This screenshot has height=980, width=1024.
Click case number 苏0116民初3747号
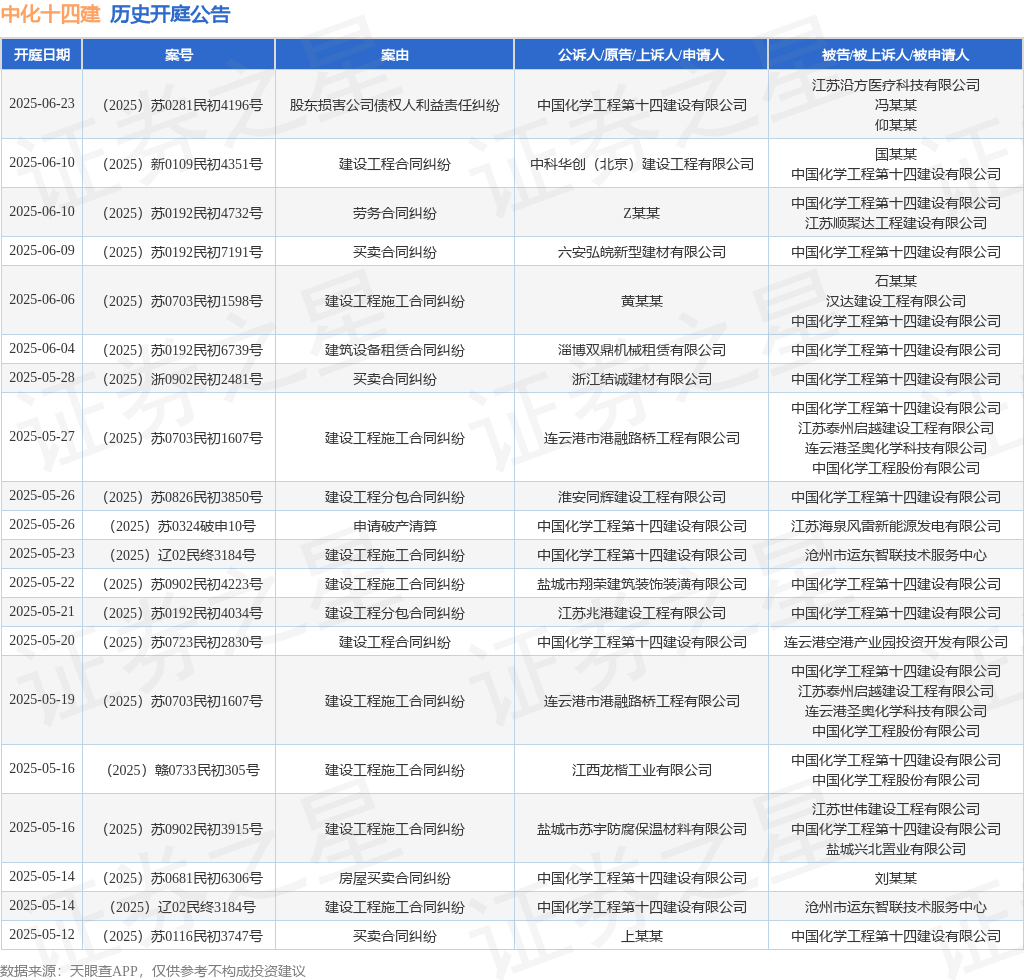click(x=183, y=936)
